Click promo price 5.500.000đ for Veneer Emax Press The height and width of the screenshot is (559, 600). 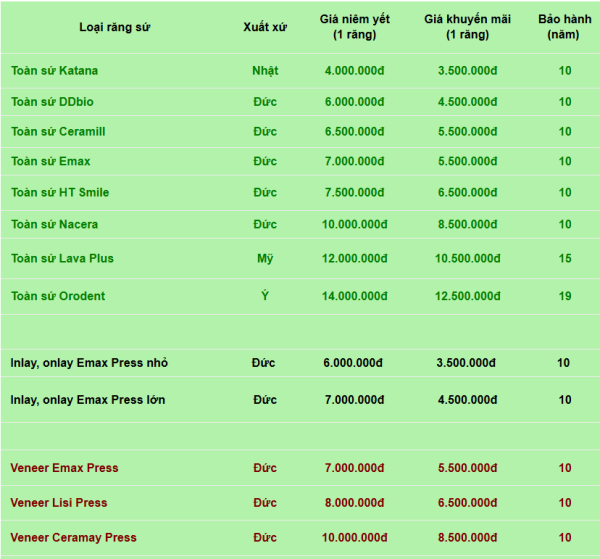pyautogui.click(x=468, y=468)
